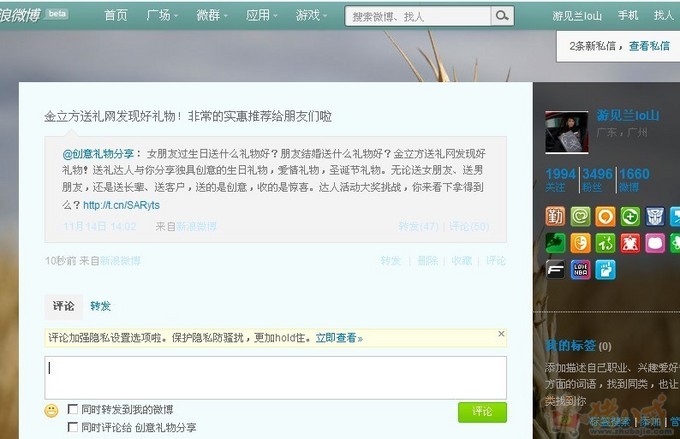Click the 我的标签 heading

[x=570, y=346]
